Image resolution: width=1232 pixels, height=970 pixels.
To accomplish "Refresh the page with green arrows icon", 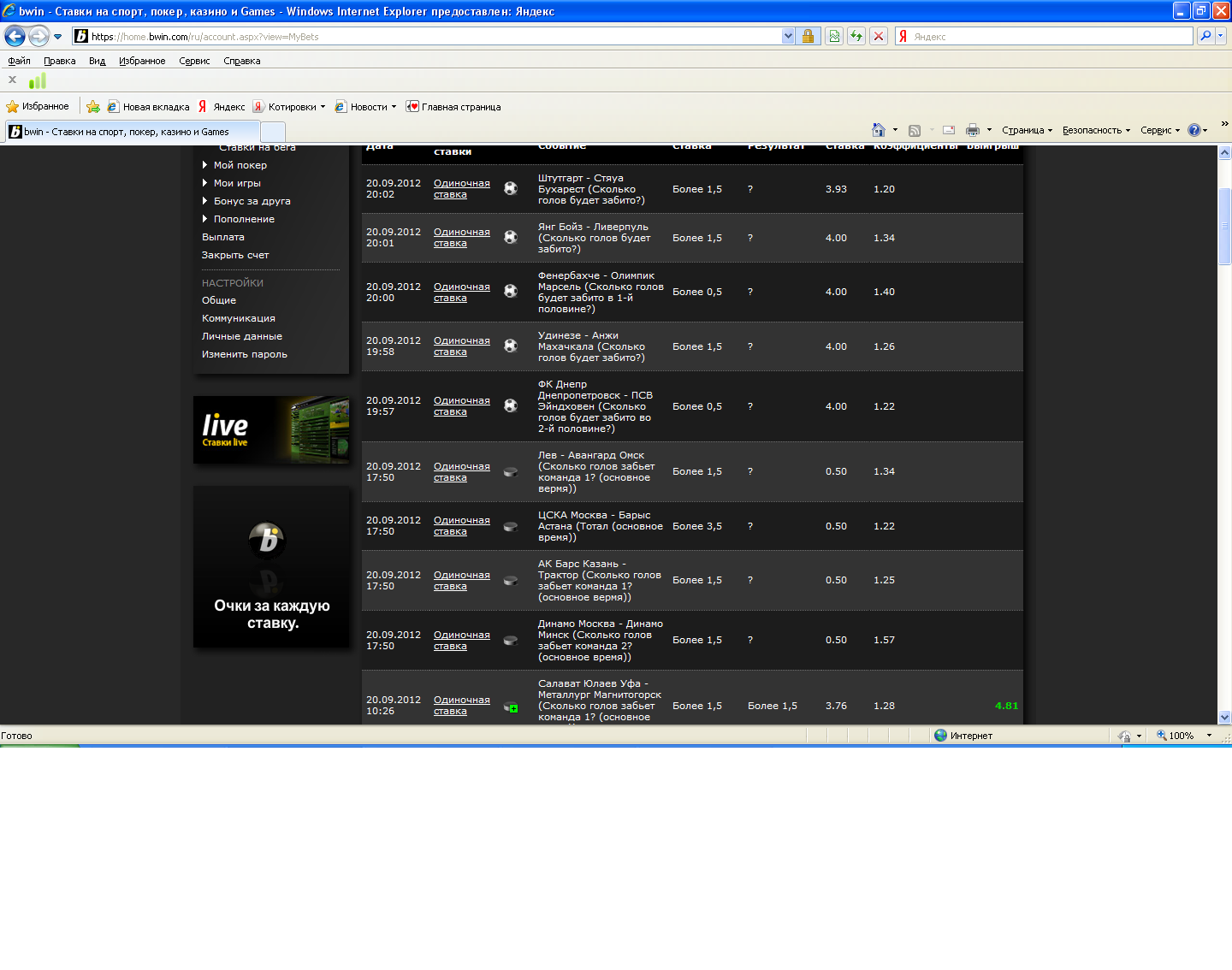I will click(x=856, y=37).
